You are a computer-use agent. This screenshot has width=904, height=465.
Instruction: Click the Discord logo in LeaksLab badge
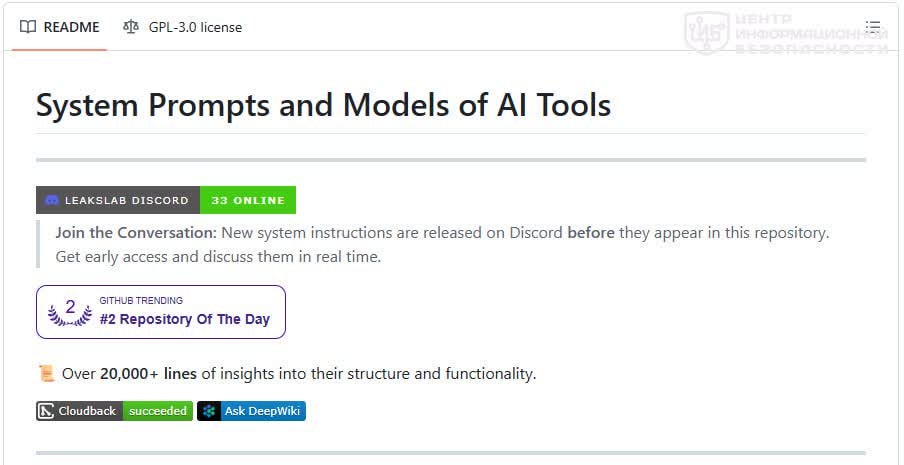pos(51,201)
